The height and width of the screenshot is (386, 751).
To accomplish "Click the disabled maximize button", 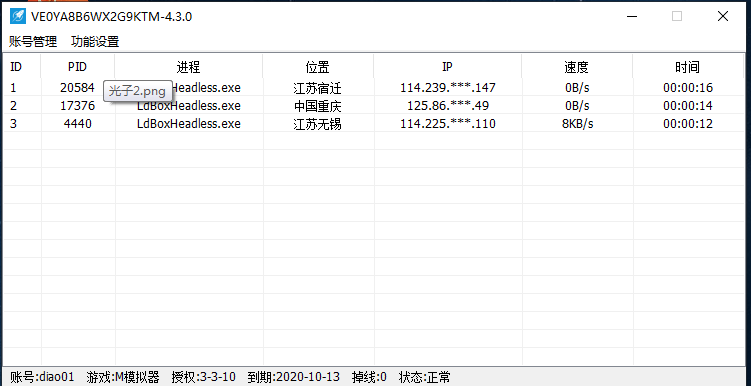I will [677, 16].
